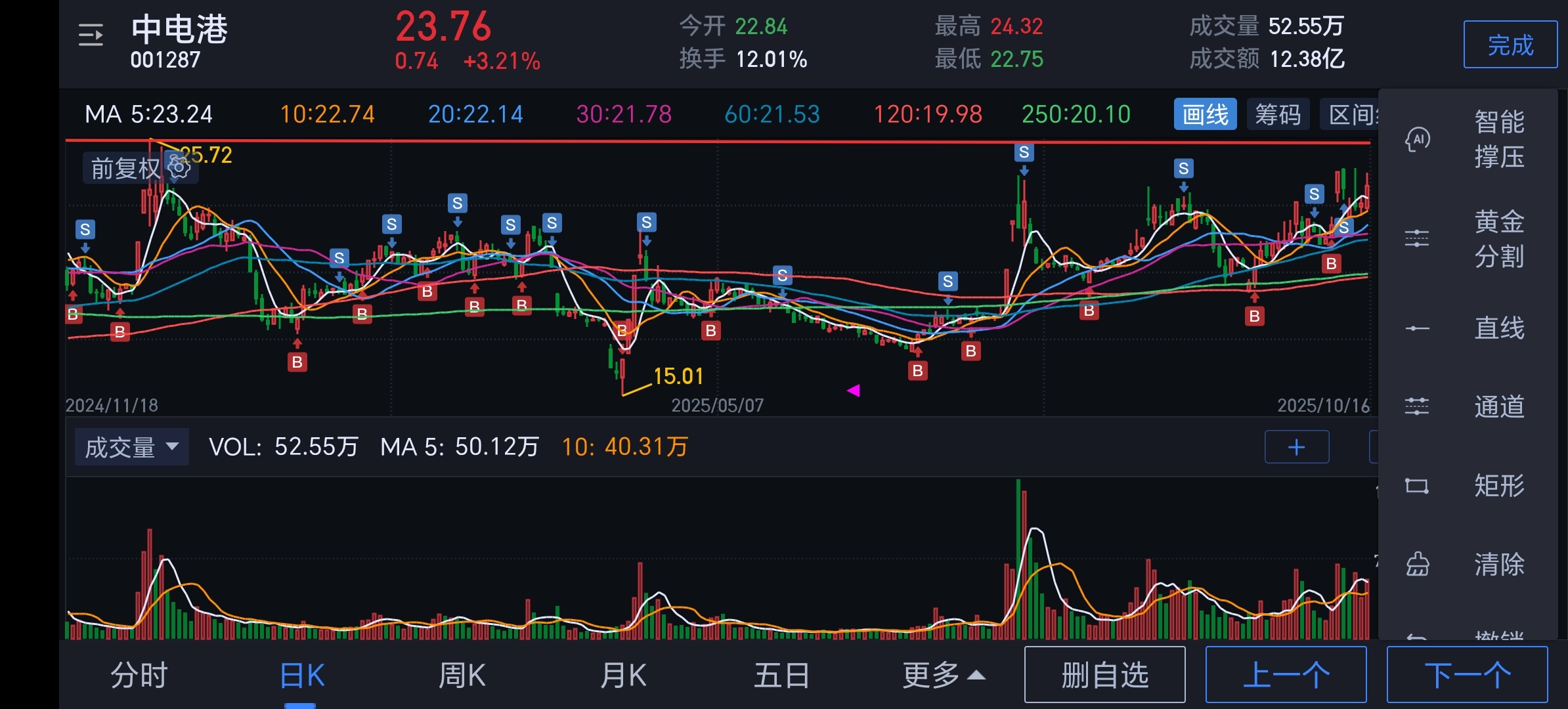
Task: Open the 前复权 adjustment selector
Action: pos(125,168)
